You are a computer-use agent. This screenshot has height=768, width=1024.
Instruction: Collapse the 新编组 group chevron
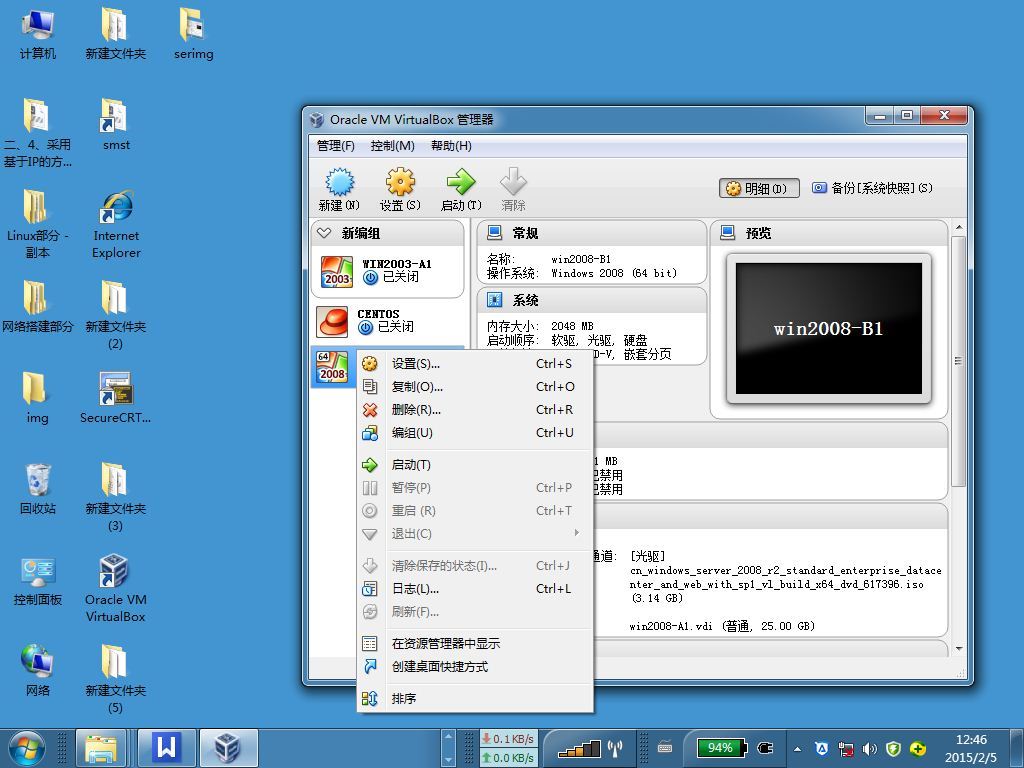point(324,233)
